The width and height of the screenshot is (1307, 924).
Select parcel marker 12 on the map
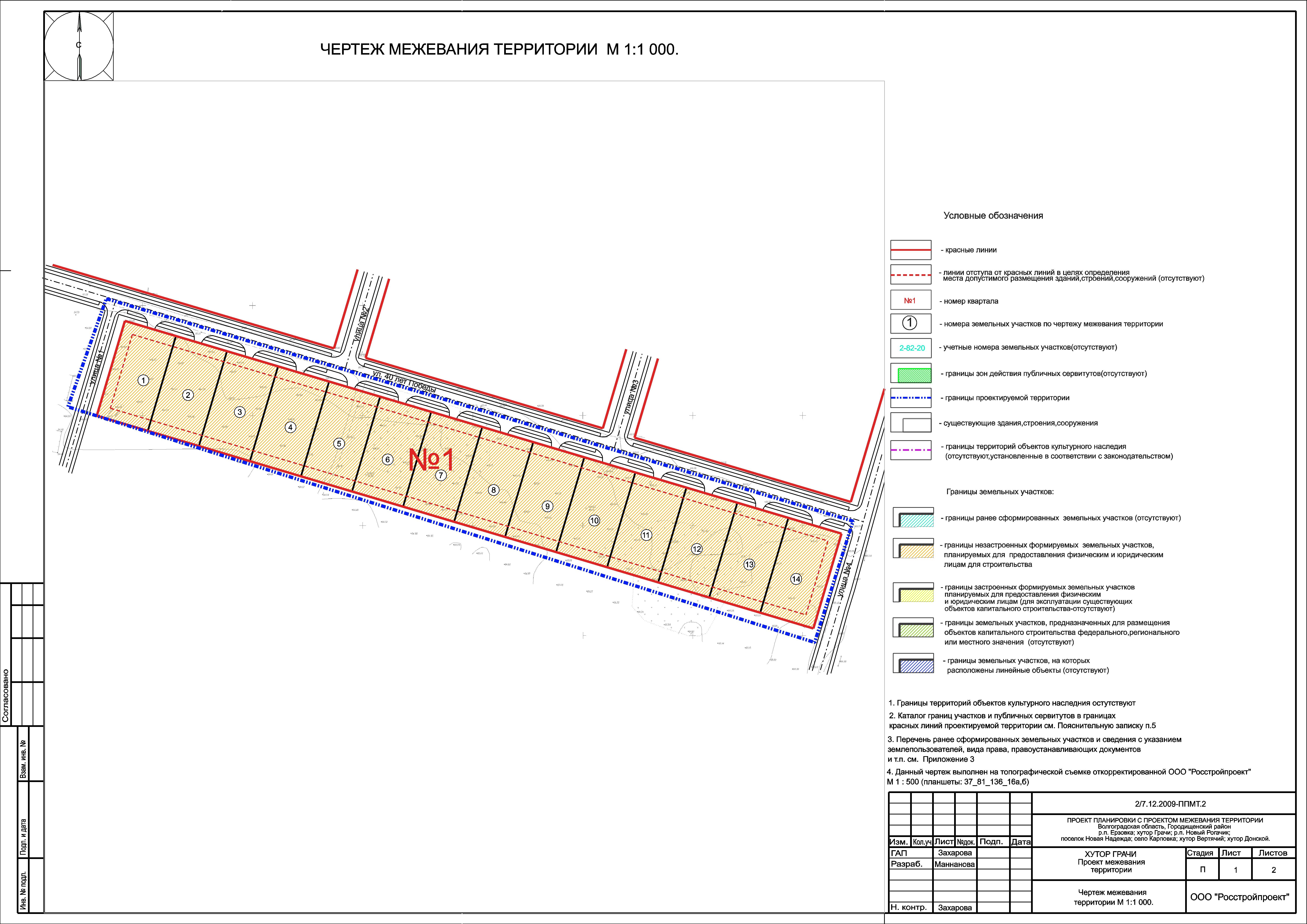tap(697, 549)
